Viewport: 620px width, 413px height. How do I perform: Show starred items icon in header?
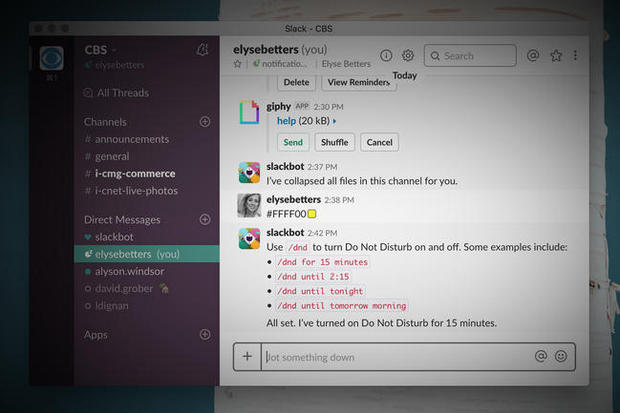coord(556,55)
